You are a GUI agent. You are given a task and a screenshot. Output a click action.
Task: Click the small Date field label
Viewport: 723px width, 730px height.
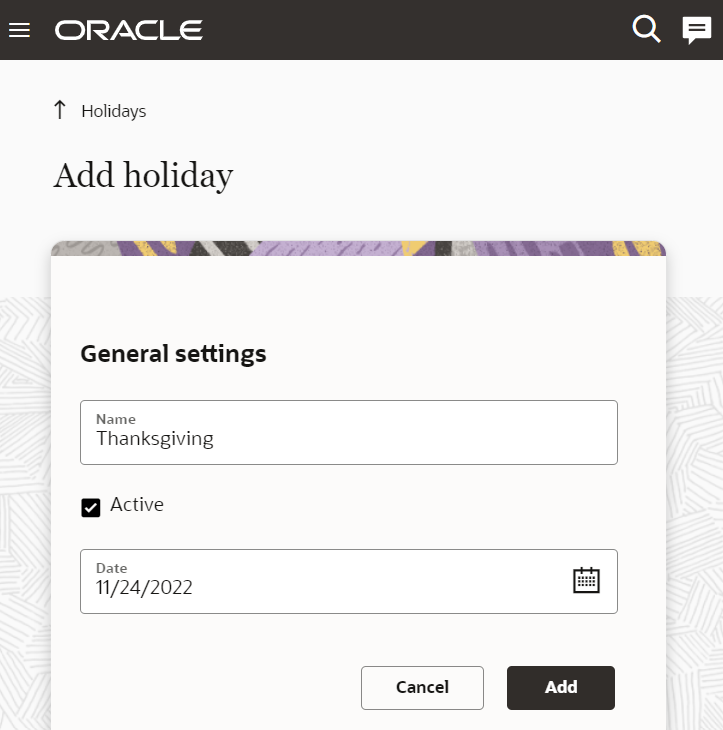[112, 568]
